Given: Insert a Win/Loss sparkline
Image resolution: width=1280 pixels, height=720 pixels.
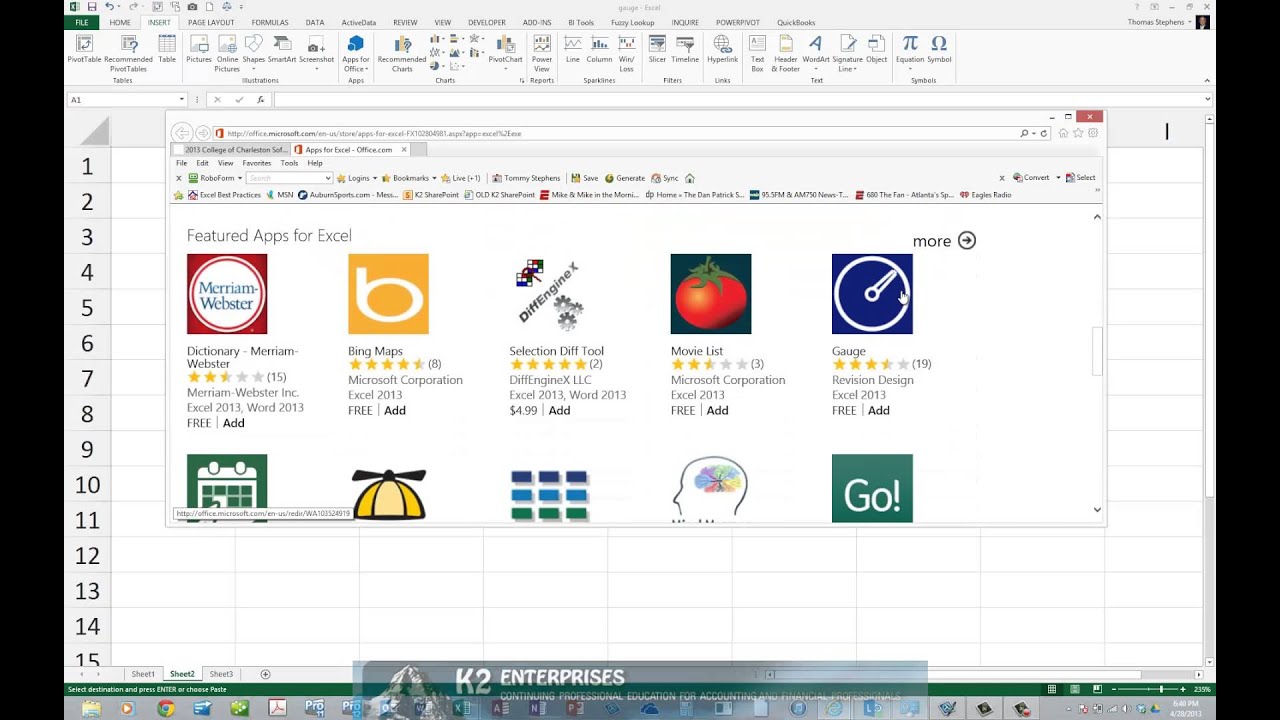Looking at the screenshot, I should (x=626, y=53).
